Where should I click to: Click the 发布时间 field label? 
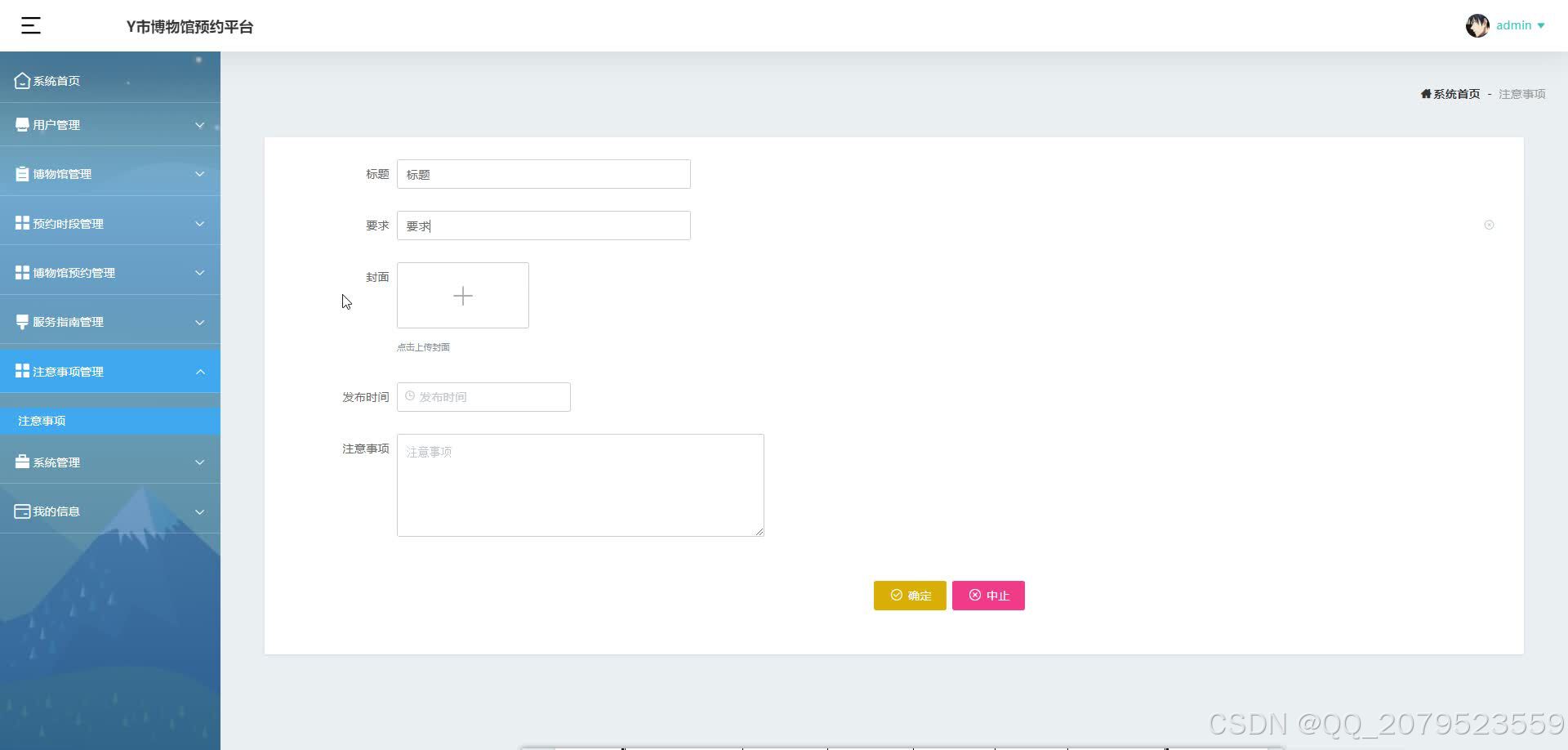365,397
